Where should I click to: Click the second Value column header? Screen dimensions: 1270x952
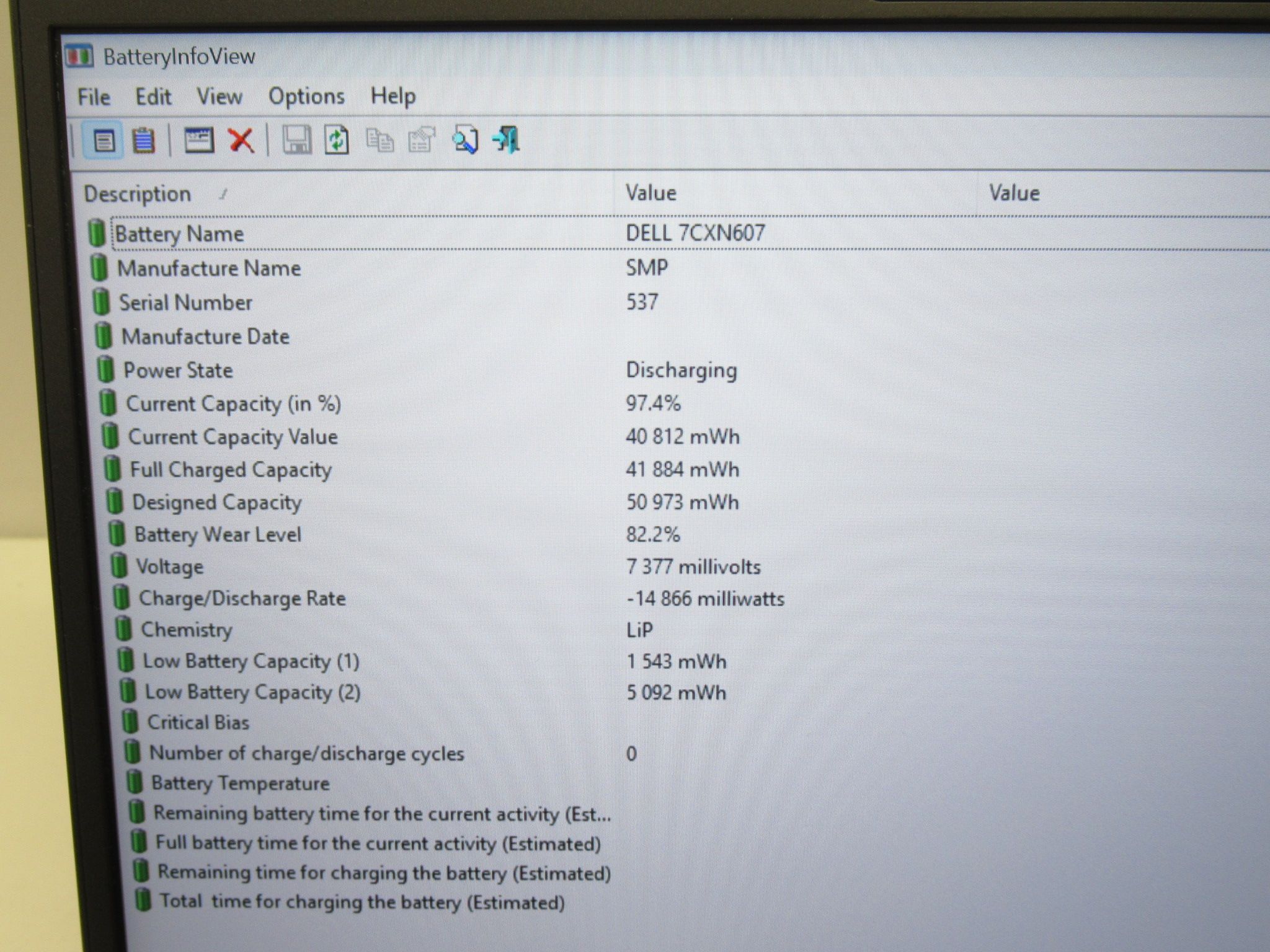point(1014,193)
